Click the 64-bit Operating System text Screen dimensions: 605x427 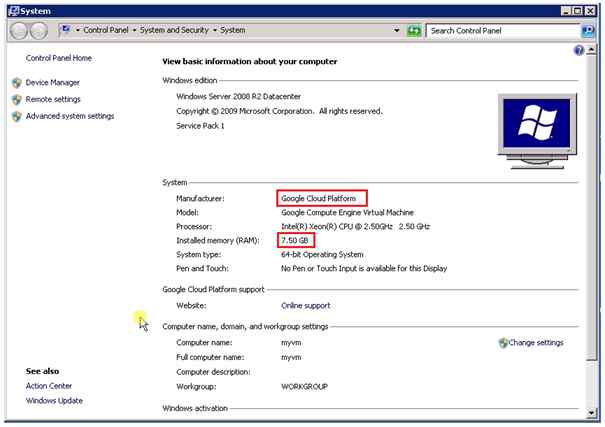(x=322, y=255)
